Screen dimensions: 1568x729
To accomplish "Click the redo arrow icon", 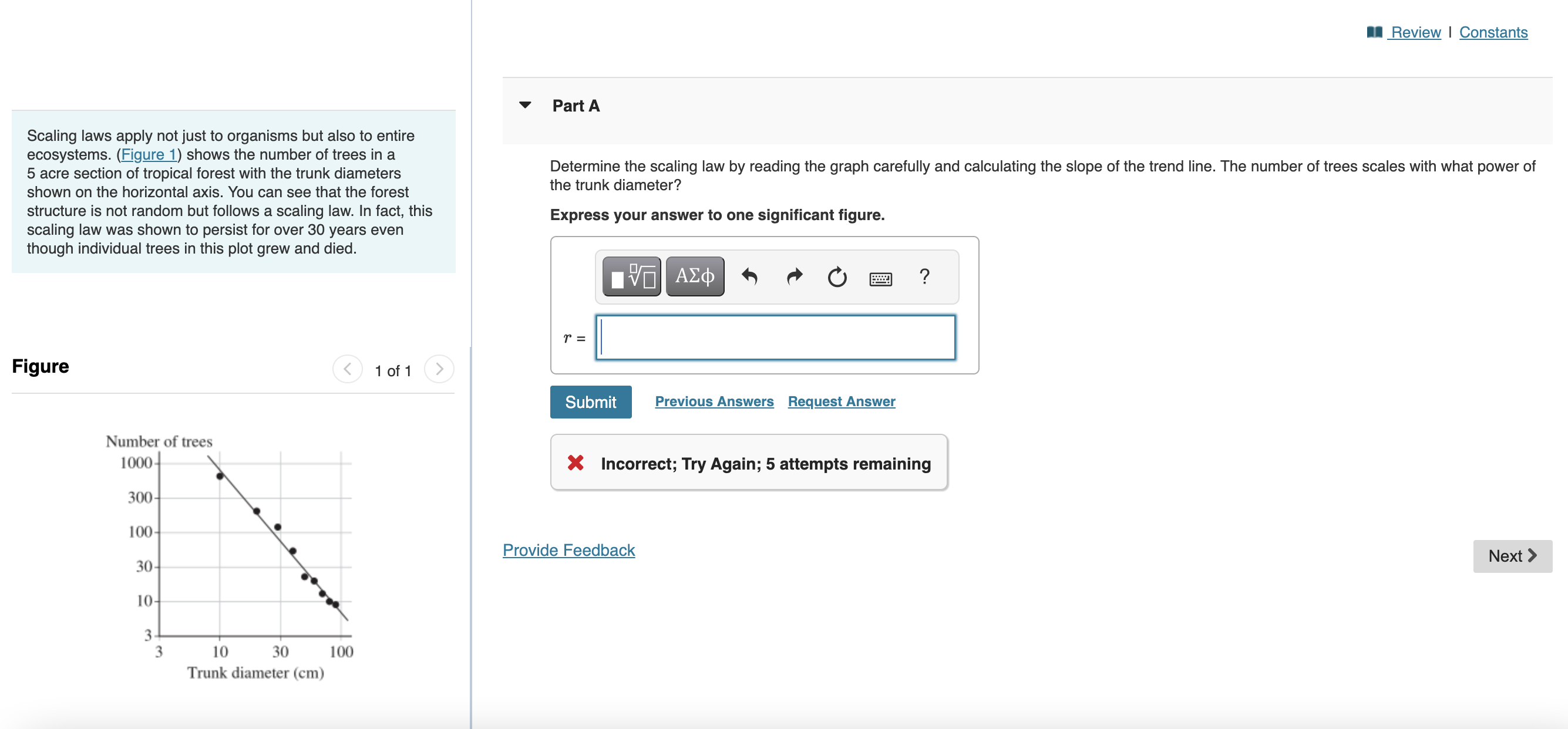I will click(x=794, y=277).
